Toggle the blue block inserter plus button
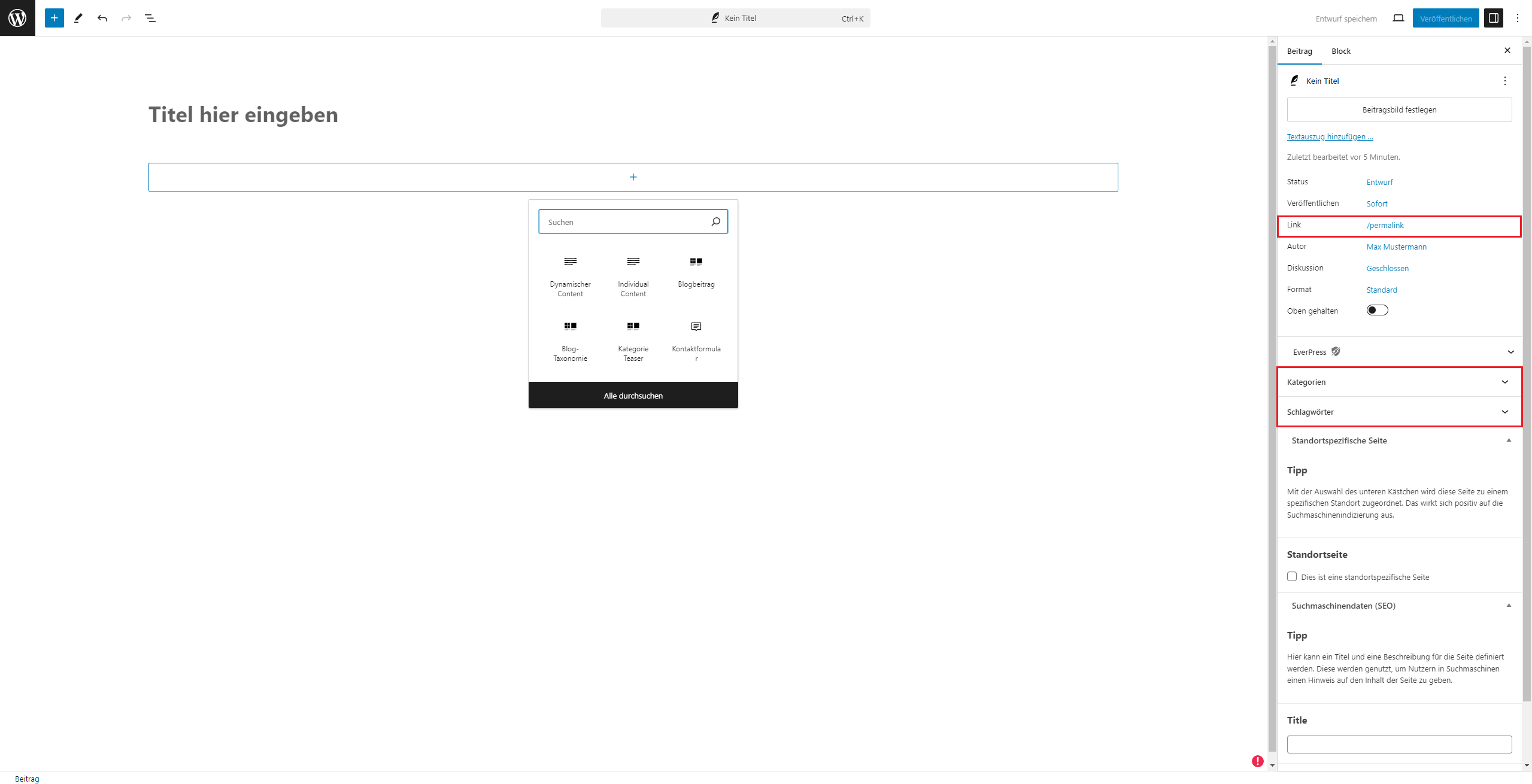 point(54,18)
